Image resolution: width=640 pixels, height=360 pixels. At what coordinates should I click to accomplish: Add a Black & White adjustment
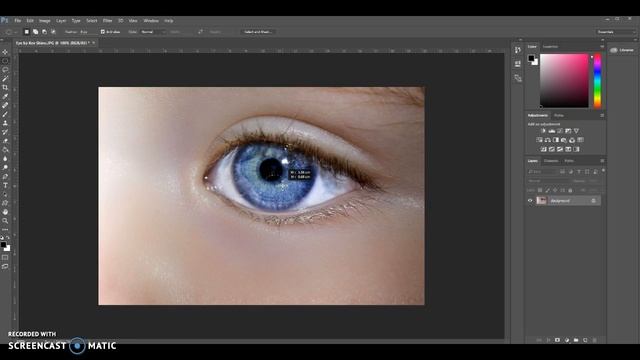556,140
